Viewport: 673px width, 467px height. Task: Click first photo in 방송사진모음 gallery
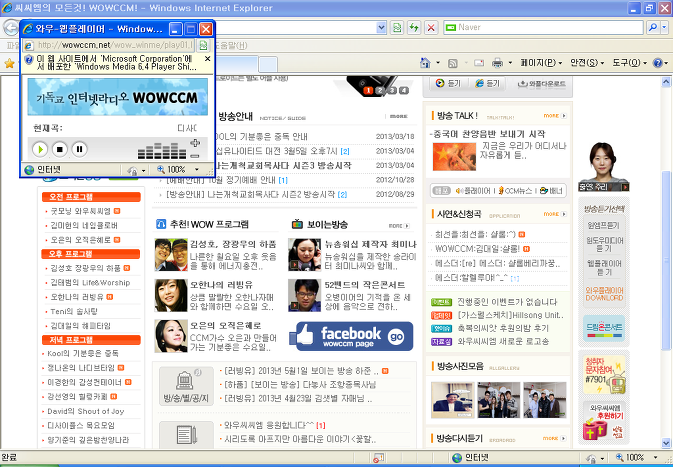click(x=452, y=400)
